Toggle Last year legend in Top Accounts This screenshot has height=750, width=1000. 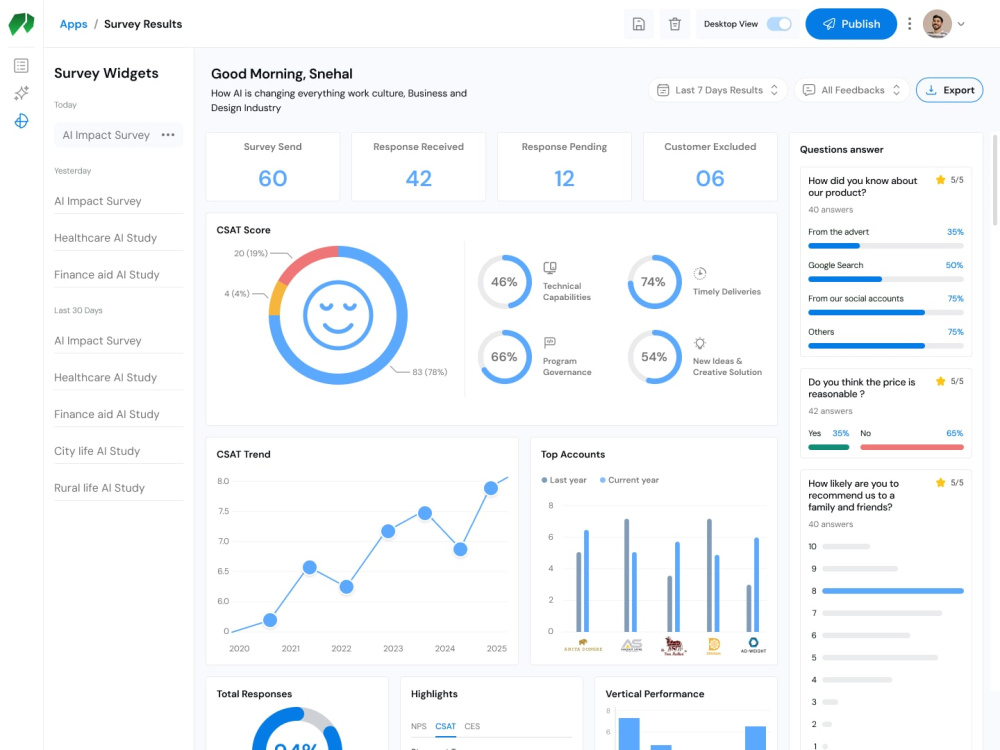564,480
